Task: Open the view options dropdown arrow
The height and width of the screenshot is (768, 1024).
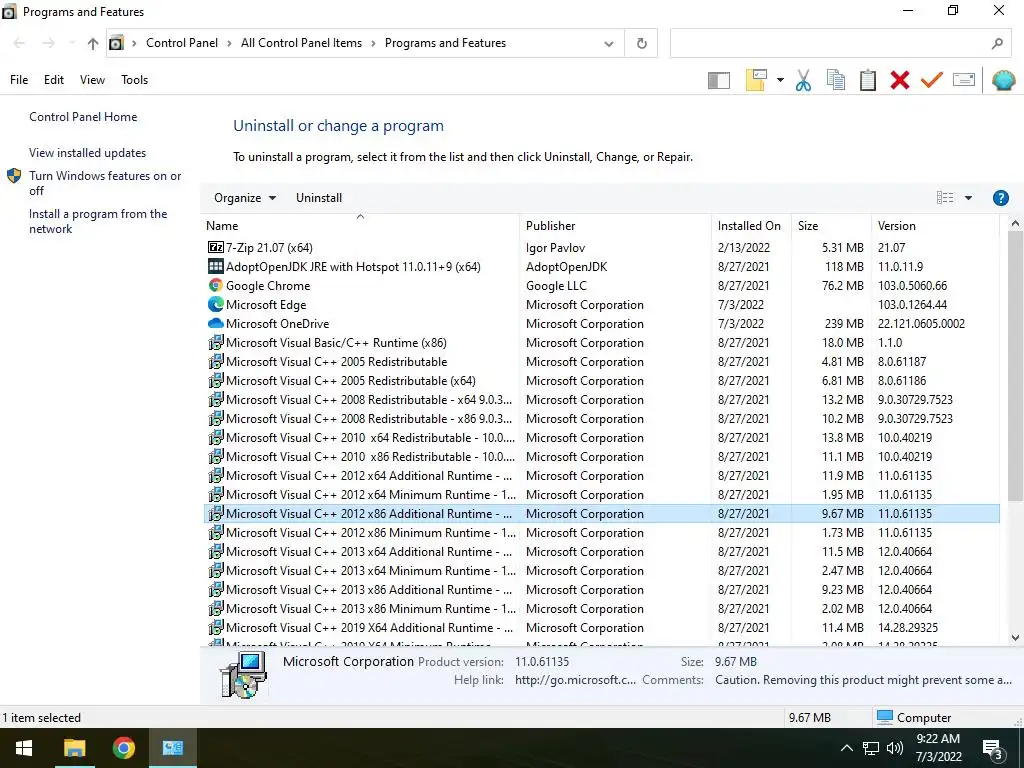Action: tap(968, 198)
